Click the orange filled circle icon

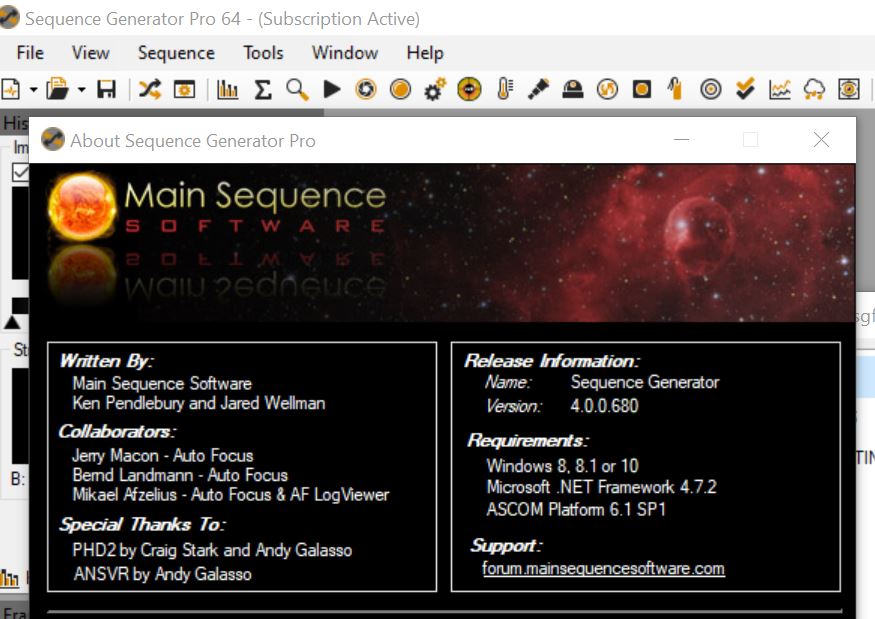click(x=400, y=89)
